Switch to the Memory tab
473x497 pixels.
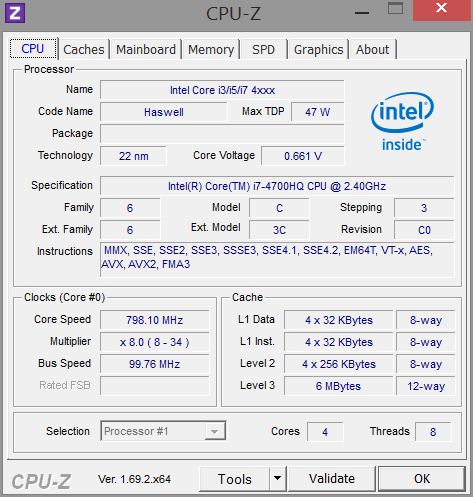pyautogui.click(x=211, y=50)
